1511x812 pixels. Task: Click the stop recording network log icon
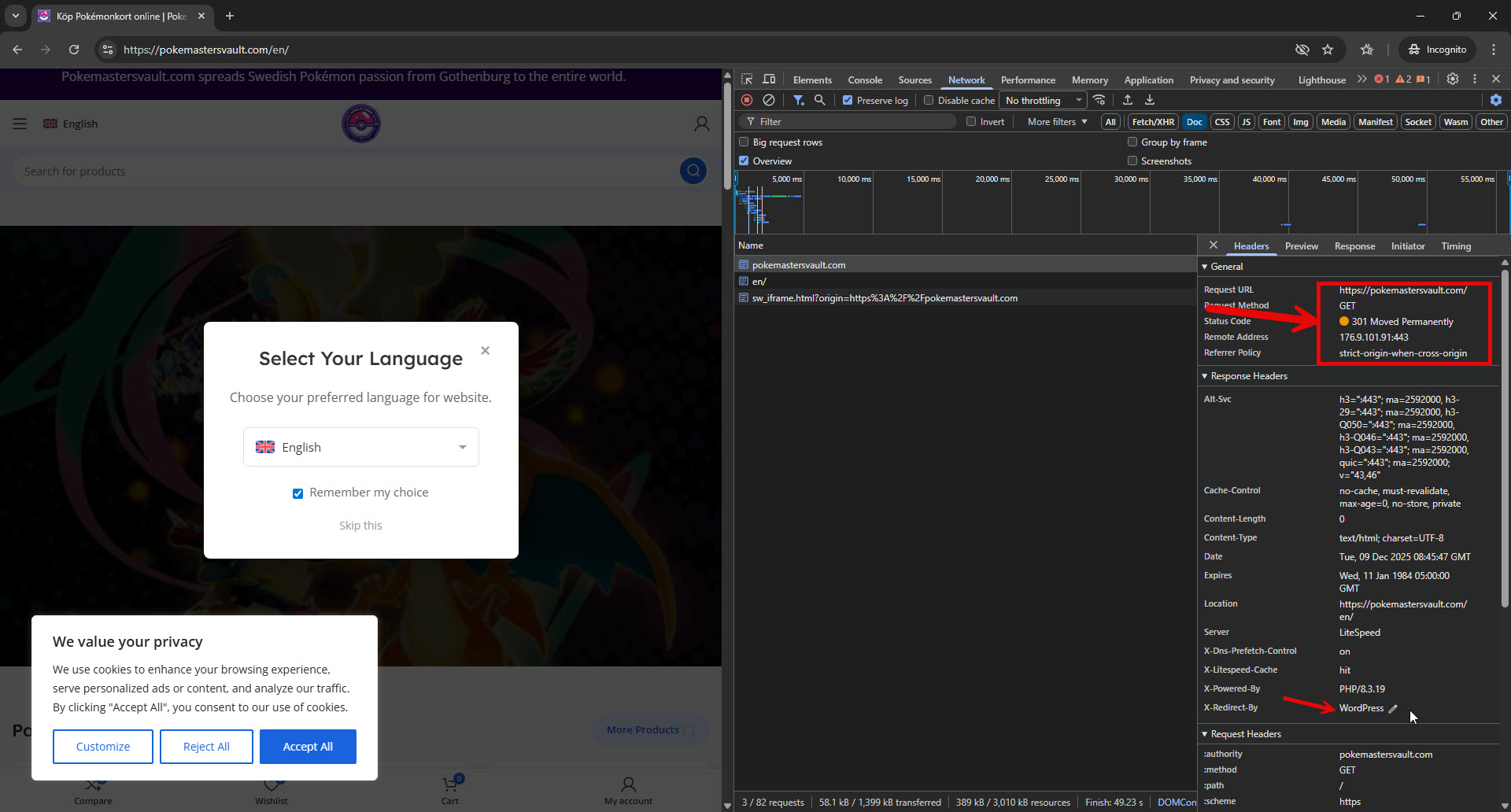tap(747, 100)
